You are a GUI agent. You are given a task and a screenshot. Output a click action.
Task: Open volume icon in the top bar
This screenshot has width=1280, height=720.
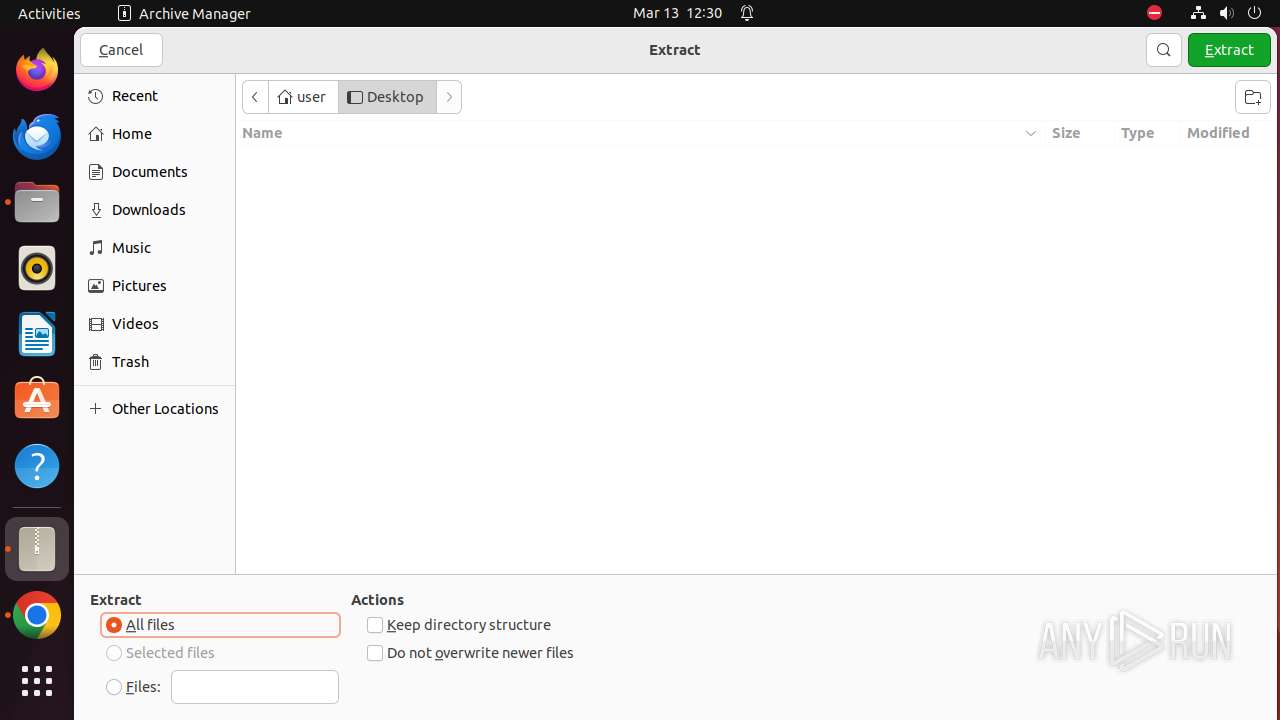tap(1226, 13)
